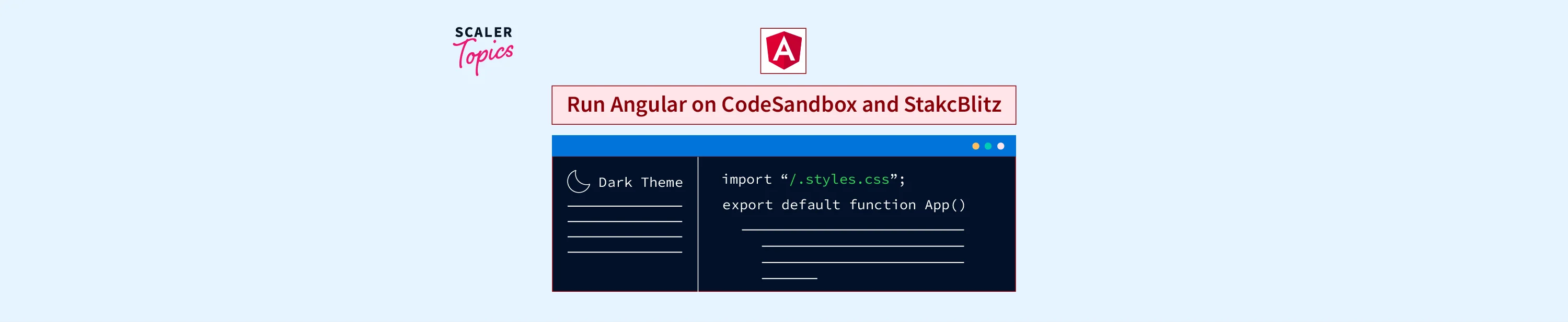Select the export default function App() line
Viewport: 1568px width, 322px height.
pos(843,205)
